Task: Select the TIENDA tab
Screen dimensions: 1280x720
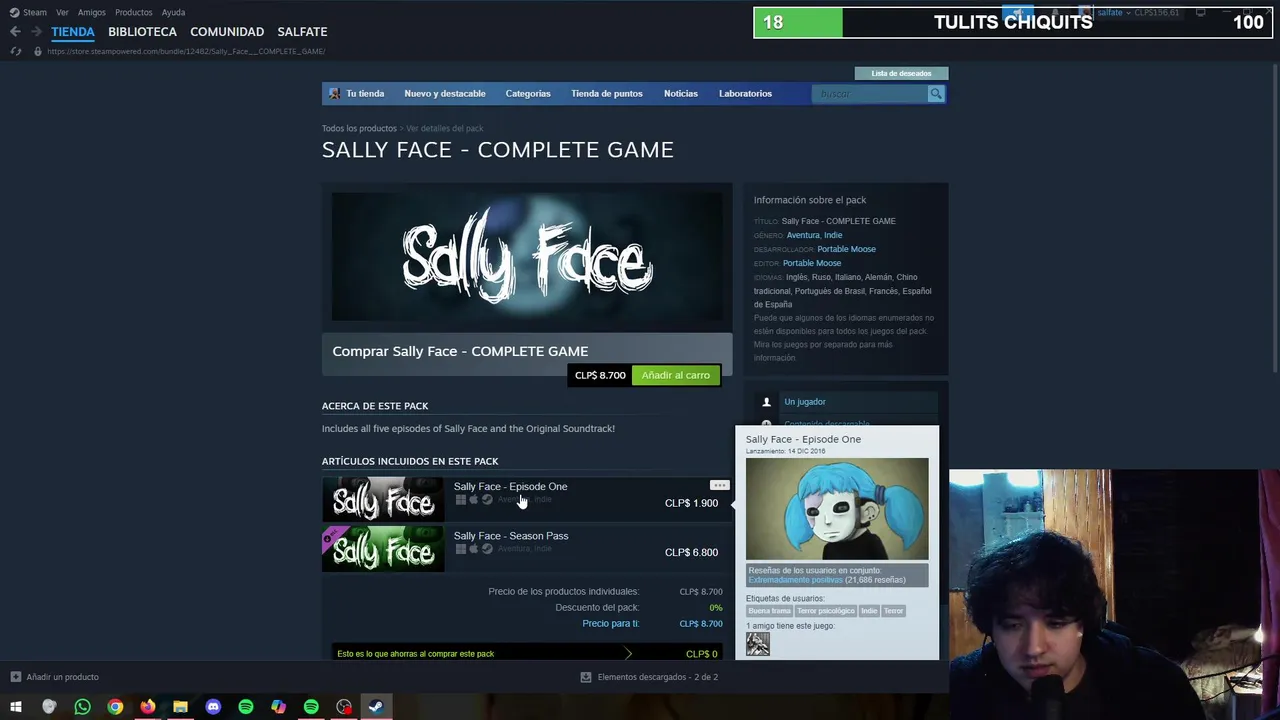Action: pos(73,32)
